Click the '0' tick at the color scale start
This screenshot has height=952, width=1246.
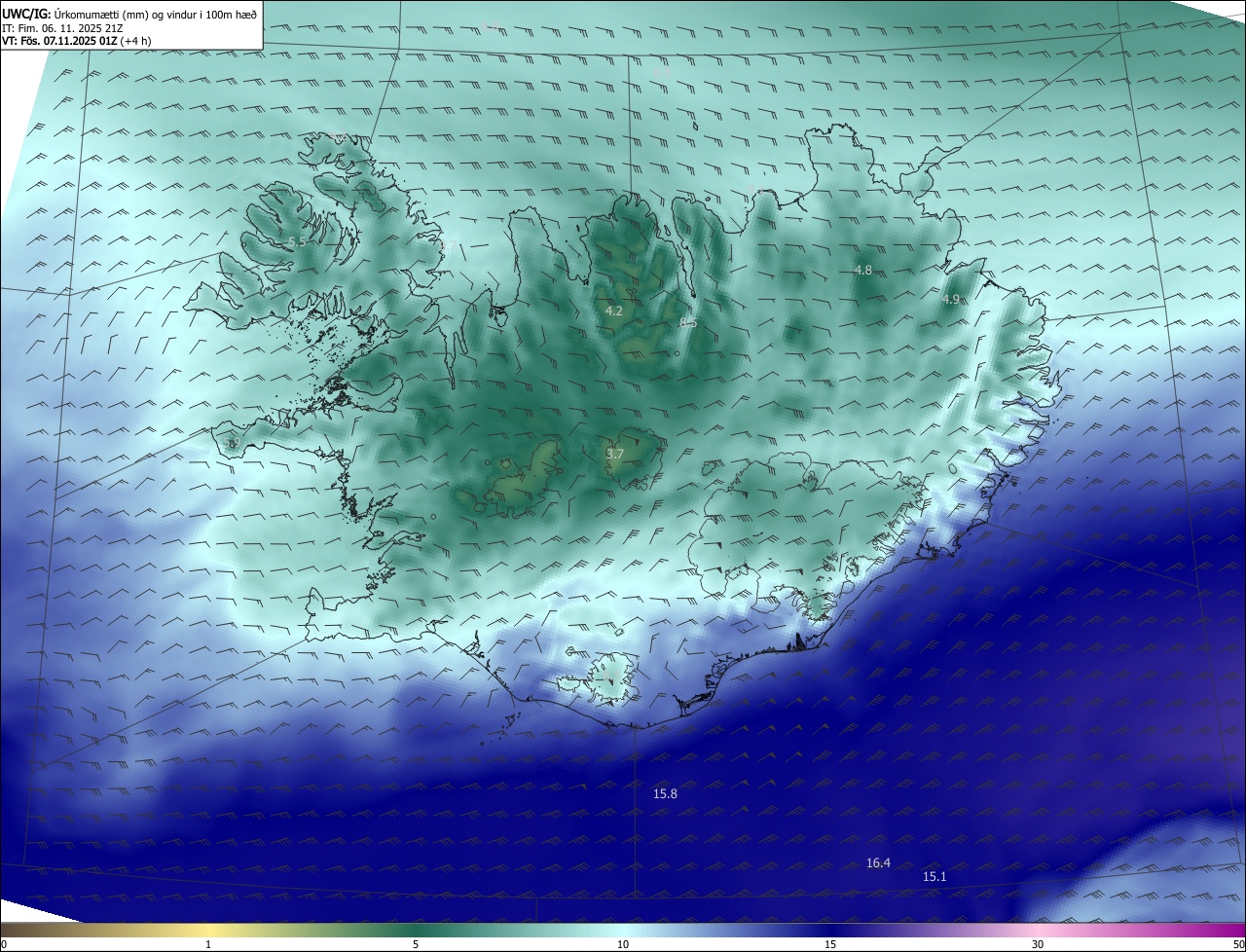[4, 944]
